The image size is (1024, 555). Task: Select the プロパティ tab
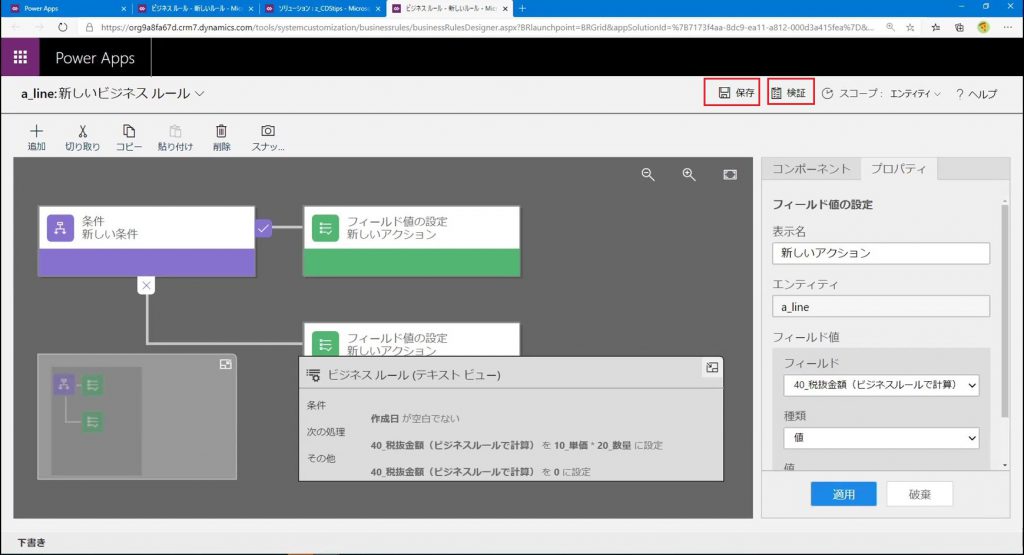pyautogui.click(x=897, y=169)
